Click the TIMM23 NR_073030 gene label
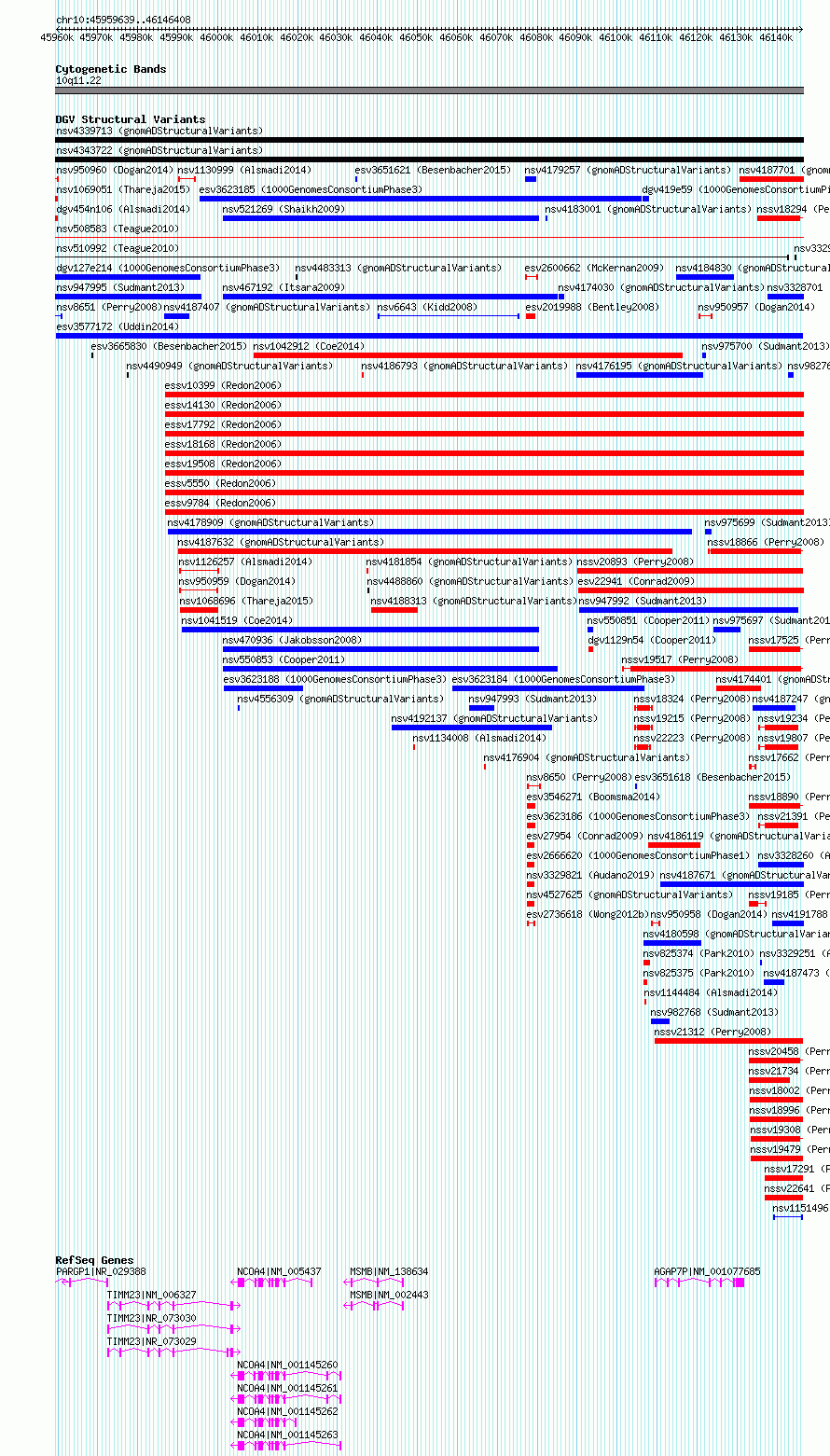 (152, 1318)
